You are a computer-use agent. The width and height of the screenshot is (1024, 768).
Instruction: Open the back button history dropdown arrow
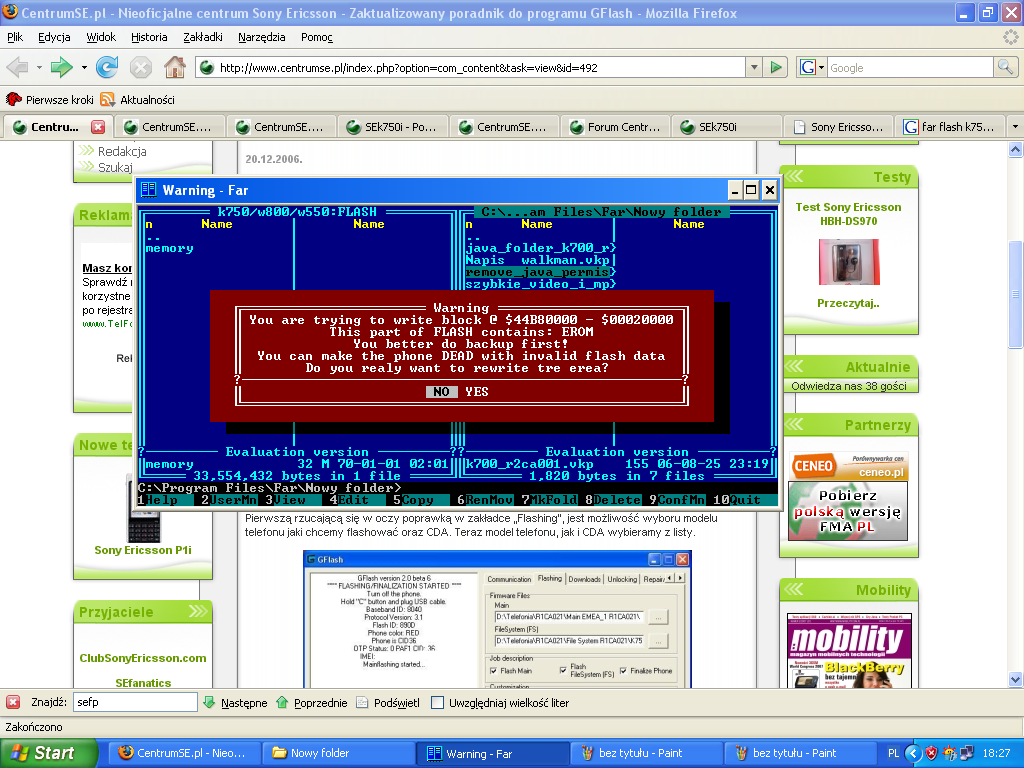point(39,67)
